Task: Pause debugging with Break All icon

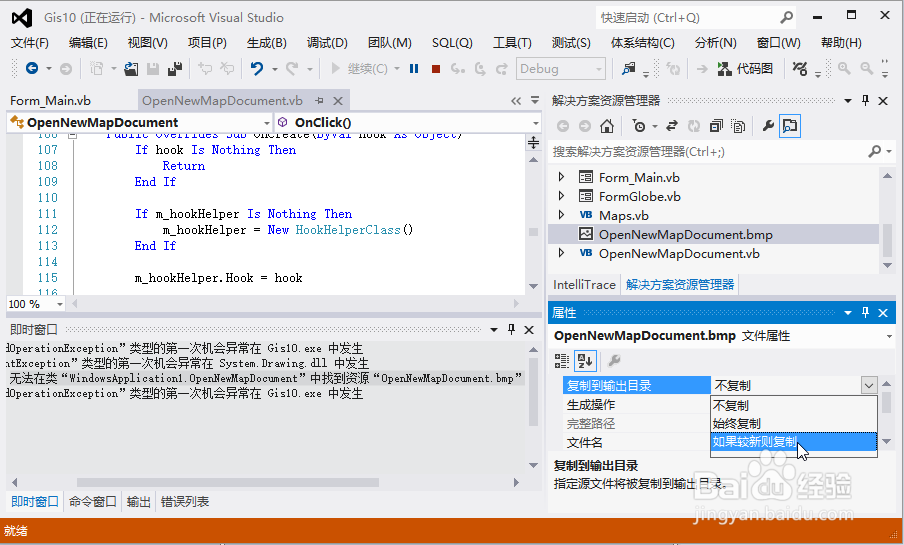Action: coord(414,69)
